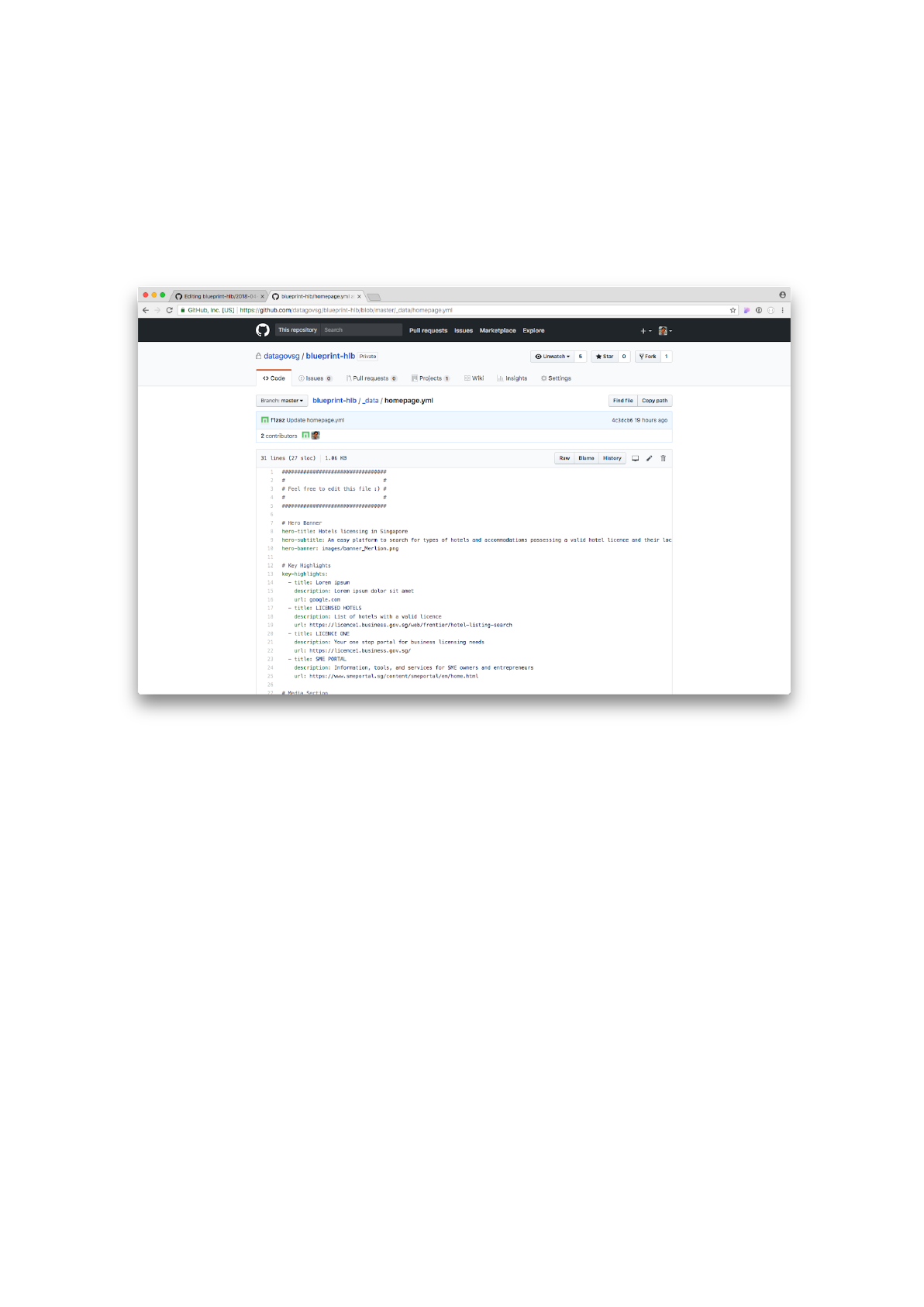Edit this file with the pencil icon
Viewport: 924px width, 1307px height.
pos(649,458)
